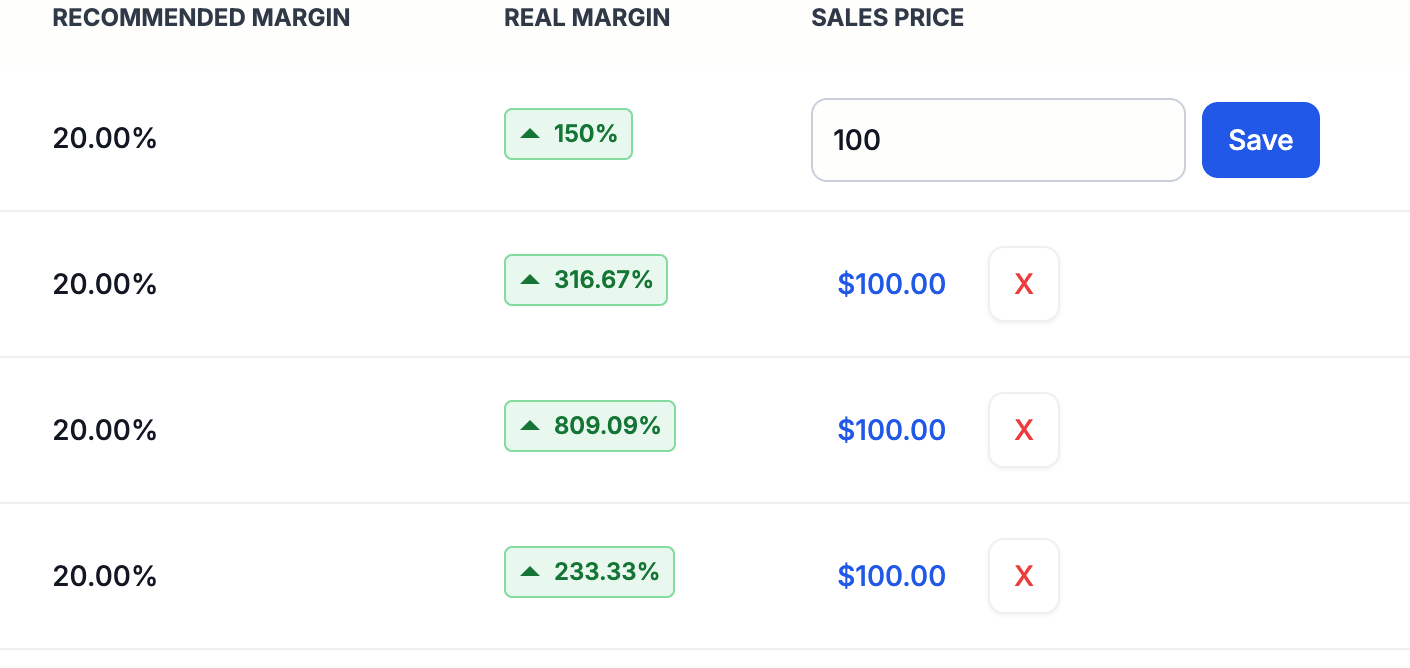1410x668 pixels.
Task: Click the 150% margin value text
Action: (586, 134)
